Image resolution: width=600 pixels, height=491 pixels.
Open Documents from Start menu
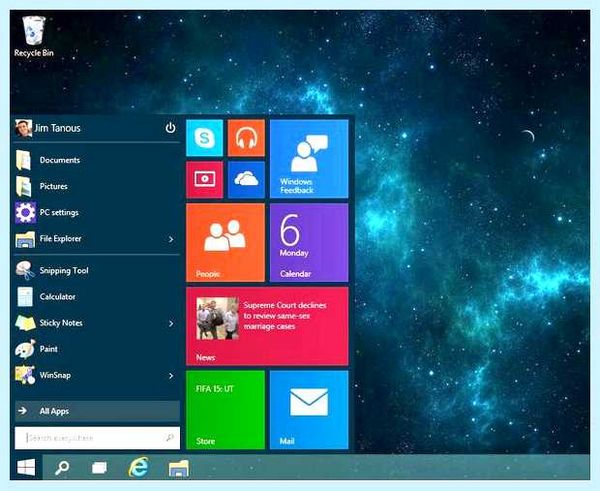pos(96,160)
